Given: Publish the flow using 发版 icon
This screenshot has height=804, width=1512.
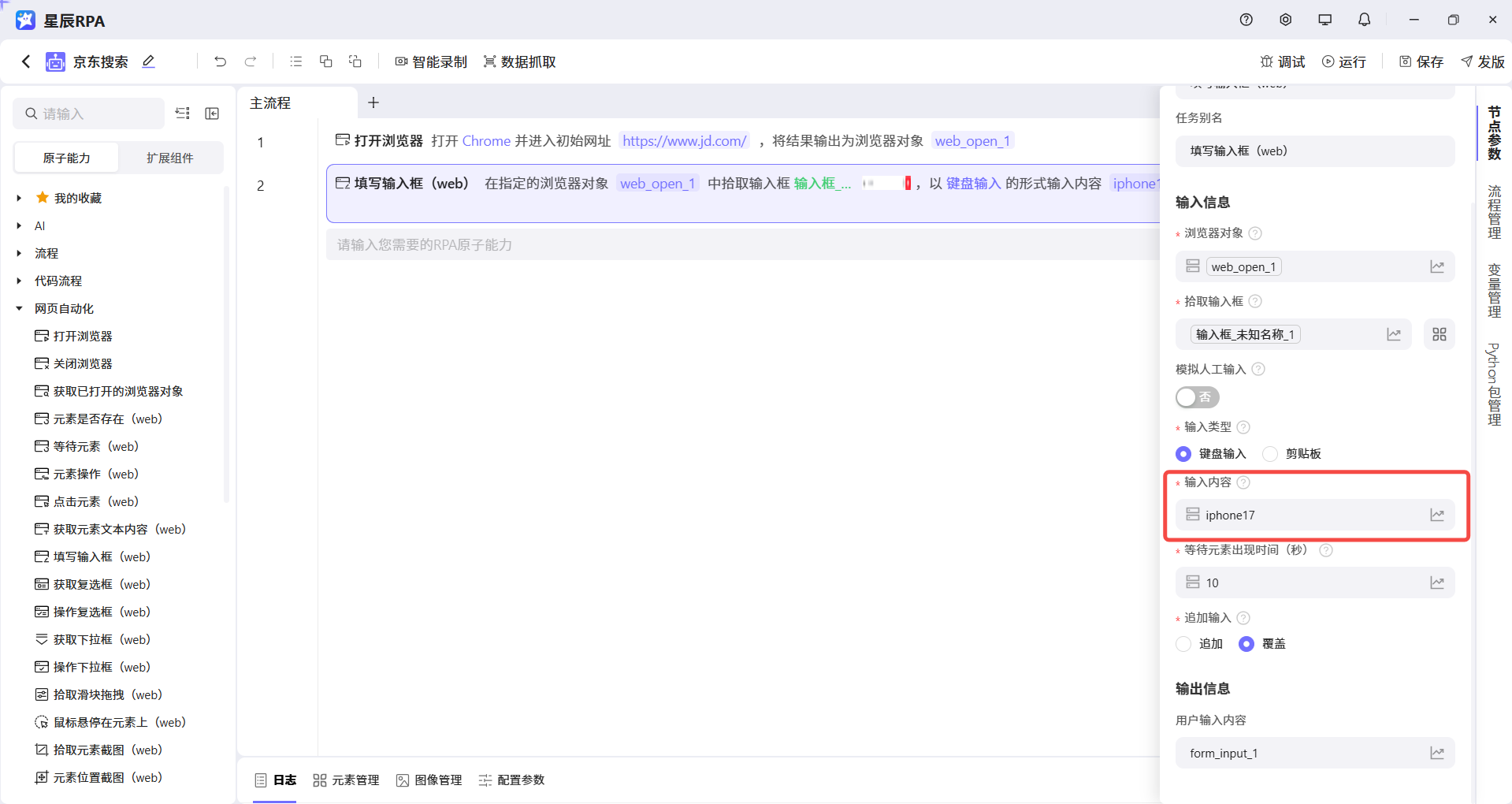Looking at the screenshot, I should coord(1482,61).
